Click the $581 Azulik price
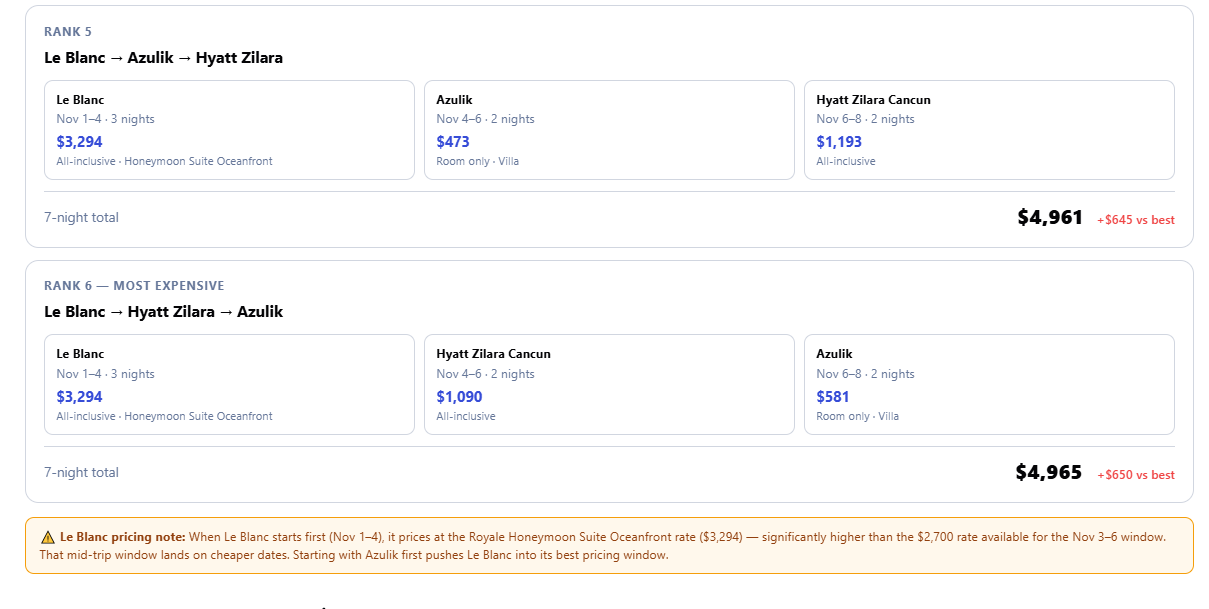Screen dimensions: 1209x609 tap(833, 397)
